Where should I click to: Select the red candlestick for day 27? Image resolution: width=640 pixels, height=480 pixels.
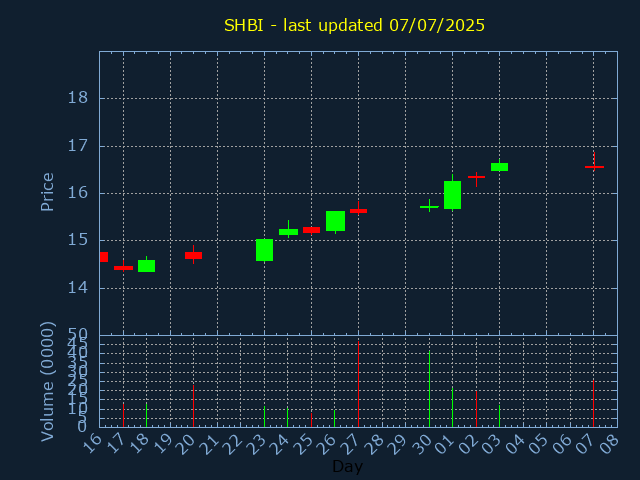point(358,211)
